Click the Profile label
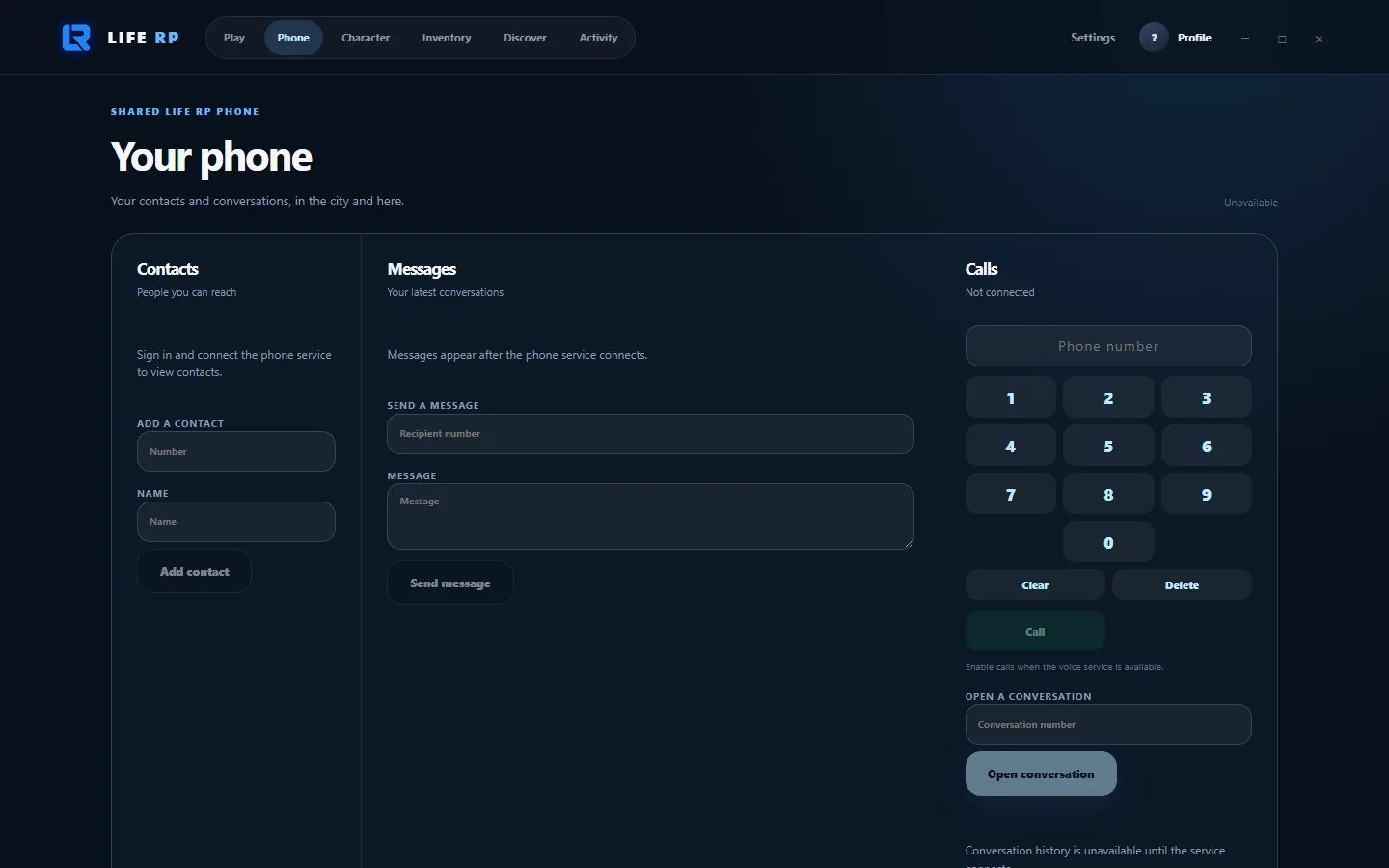The width and height of the screenshot is (1389, 868). click(x=1194, y=38)
